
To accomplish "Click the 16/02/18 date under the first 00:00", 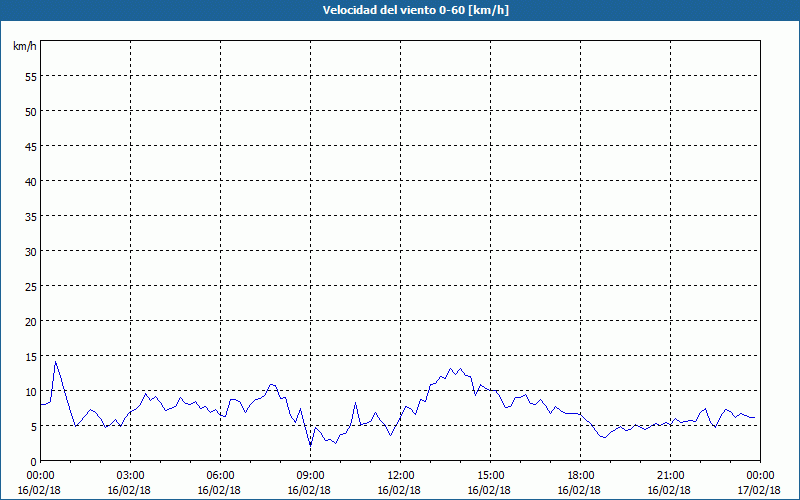I will 39,490.
